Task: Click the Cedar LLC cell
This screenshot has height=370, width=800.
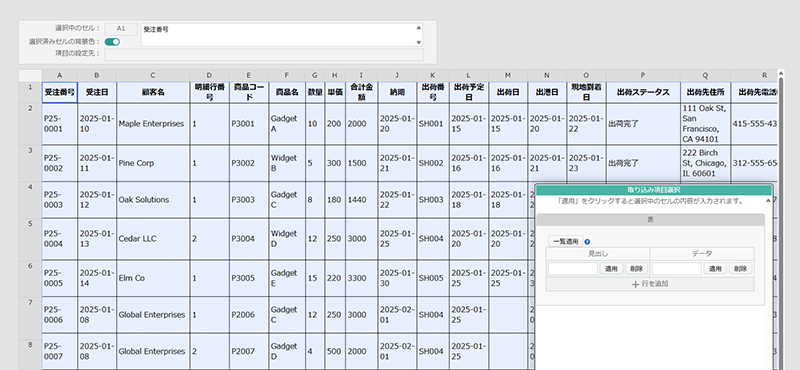Action: (x=153, y=239)
